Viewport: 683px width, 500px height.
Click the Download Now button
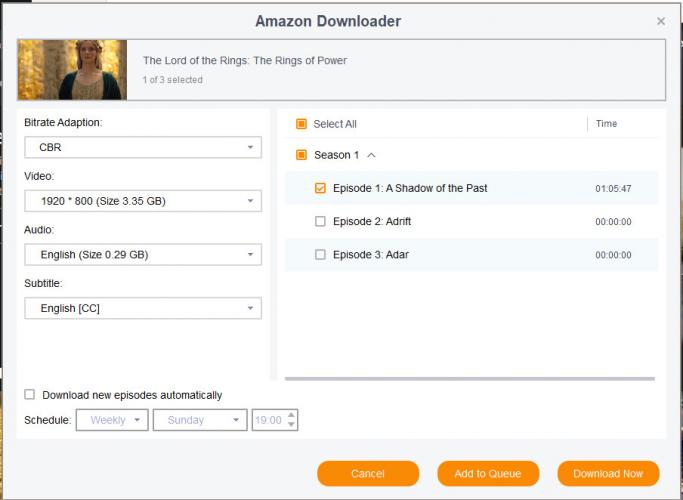[608, 473]
